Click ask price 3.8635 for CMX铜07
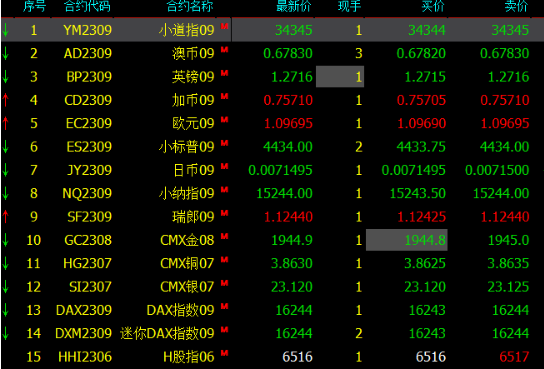Screen dimensions: 544x369 pos(508,263)
